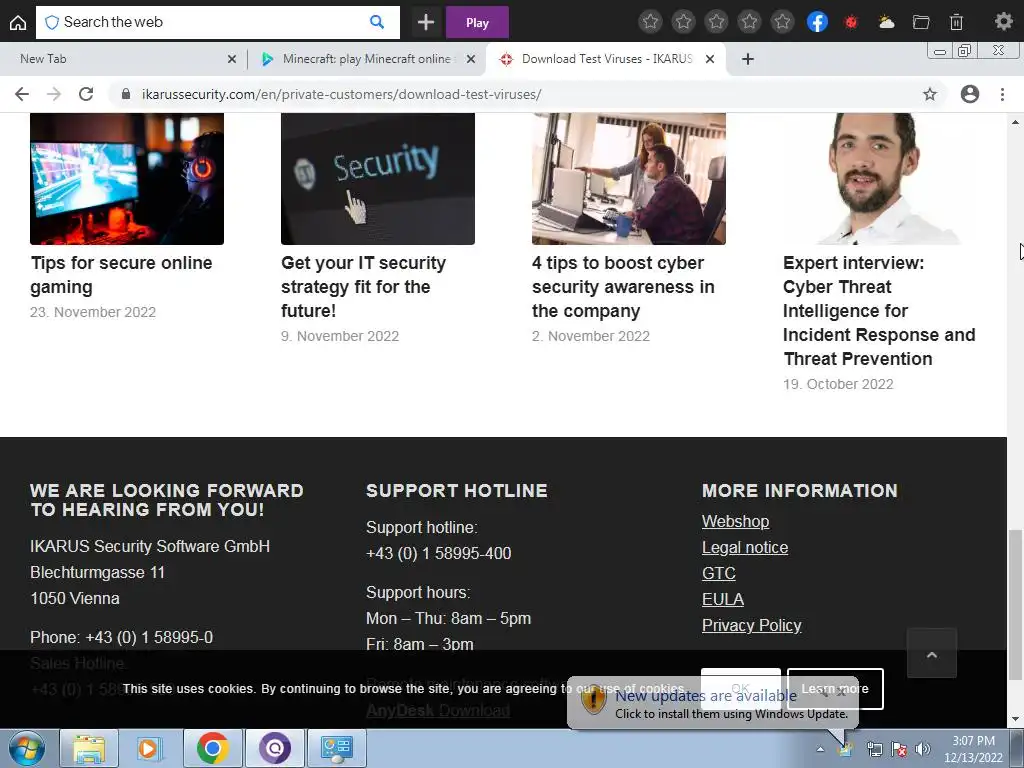Screen dimensions: 1024x768
Task: Open the Privacy Policy link
Action: point(752,625)
